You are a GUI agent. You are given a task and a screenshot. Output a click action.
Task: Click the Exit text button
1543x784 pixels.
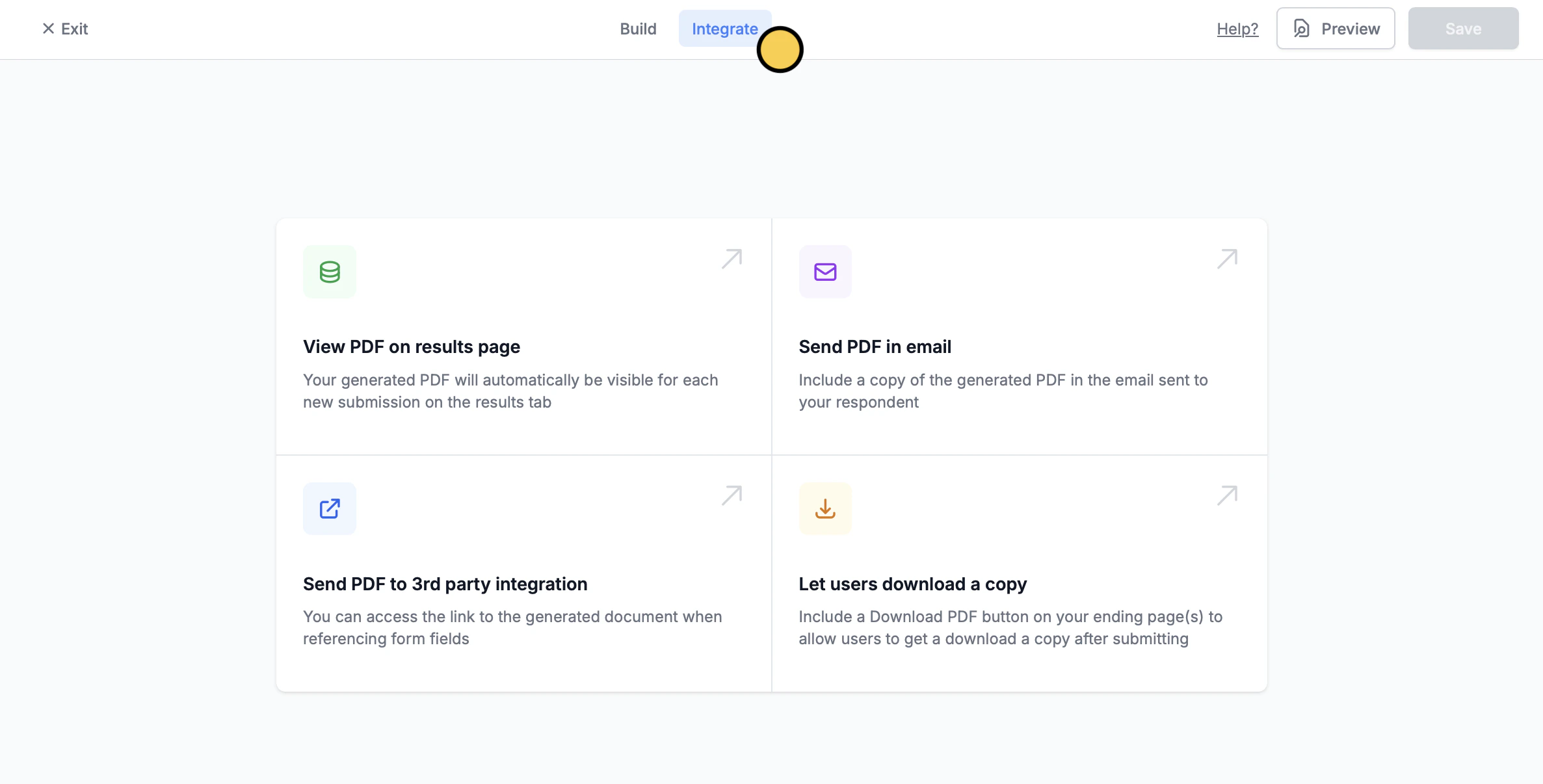74,29
